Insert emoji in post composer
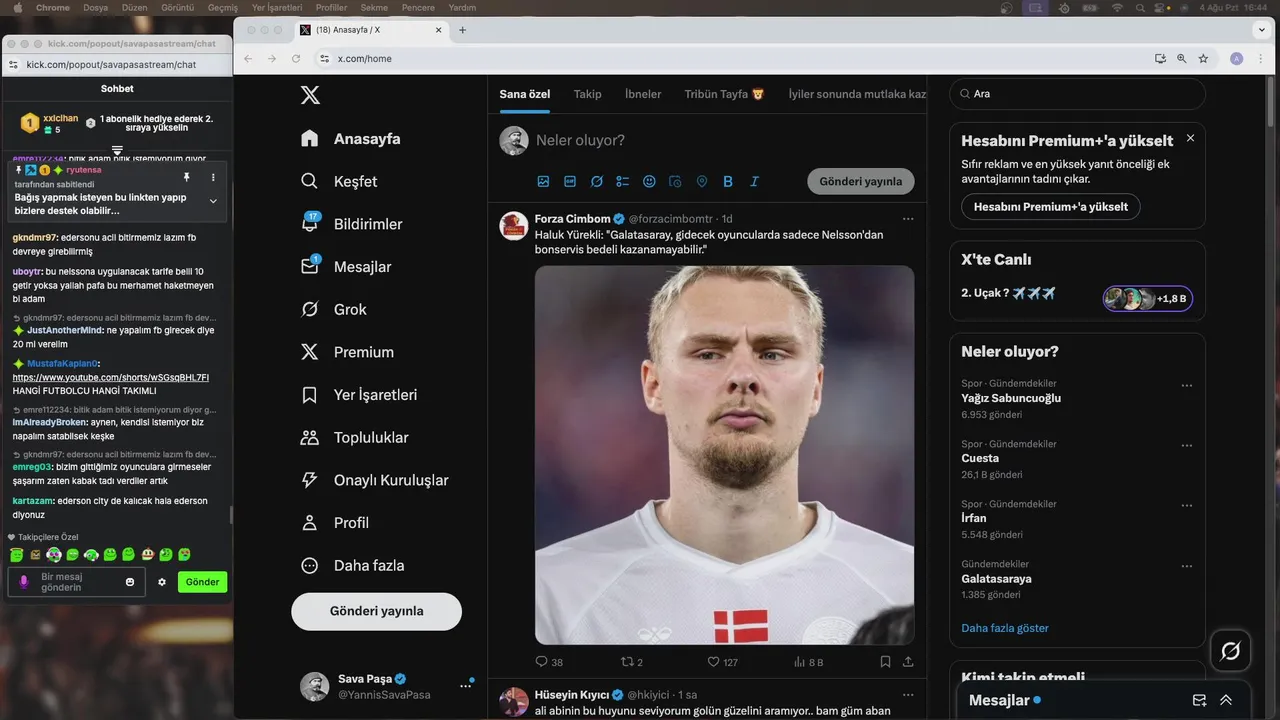Image resolution: width=1280 pixels, height=720 pixels. pyautogui.click(x=649, y=181)
